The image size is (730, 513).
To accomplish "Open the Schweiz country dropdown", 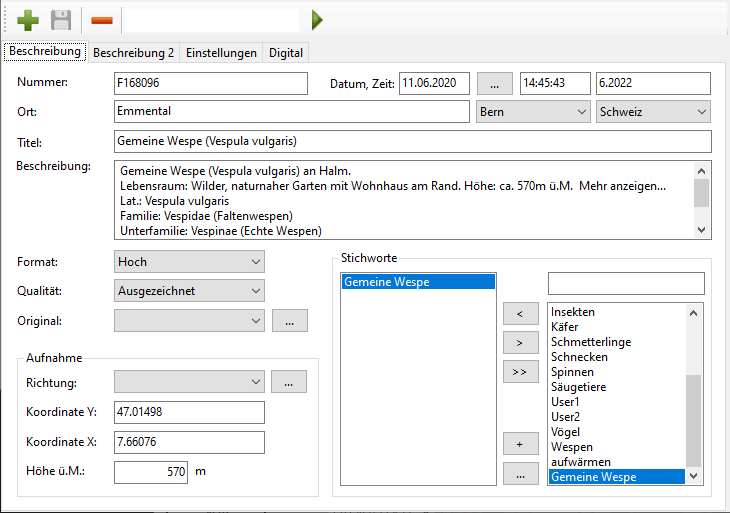I will point(652,112).
